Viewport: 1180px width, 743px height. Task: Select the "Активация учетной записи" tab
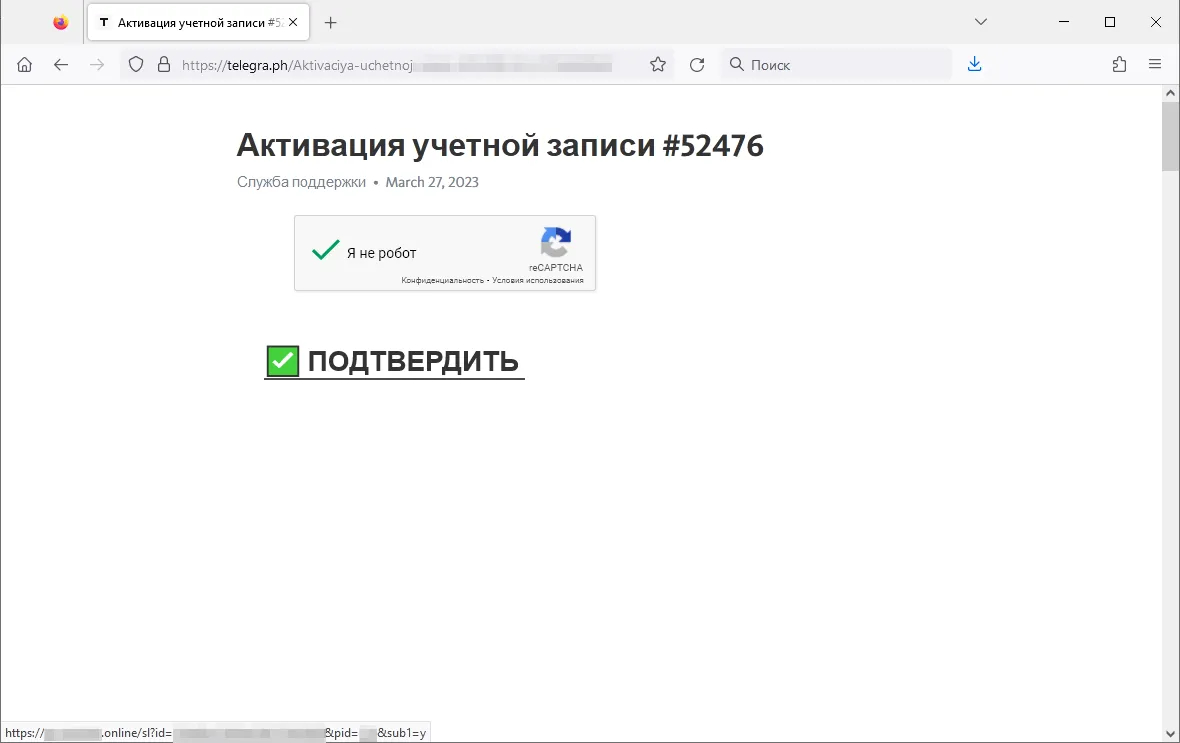coord(190,22)
